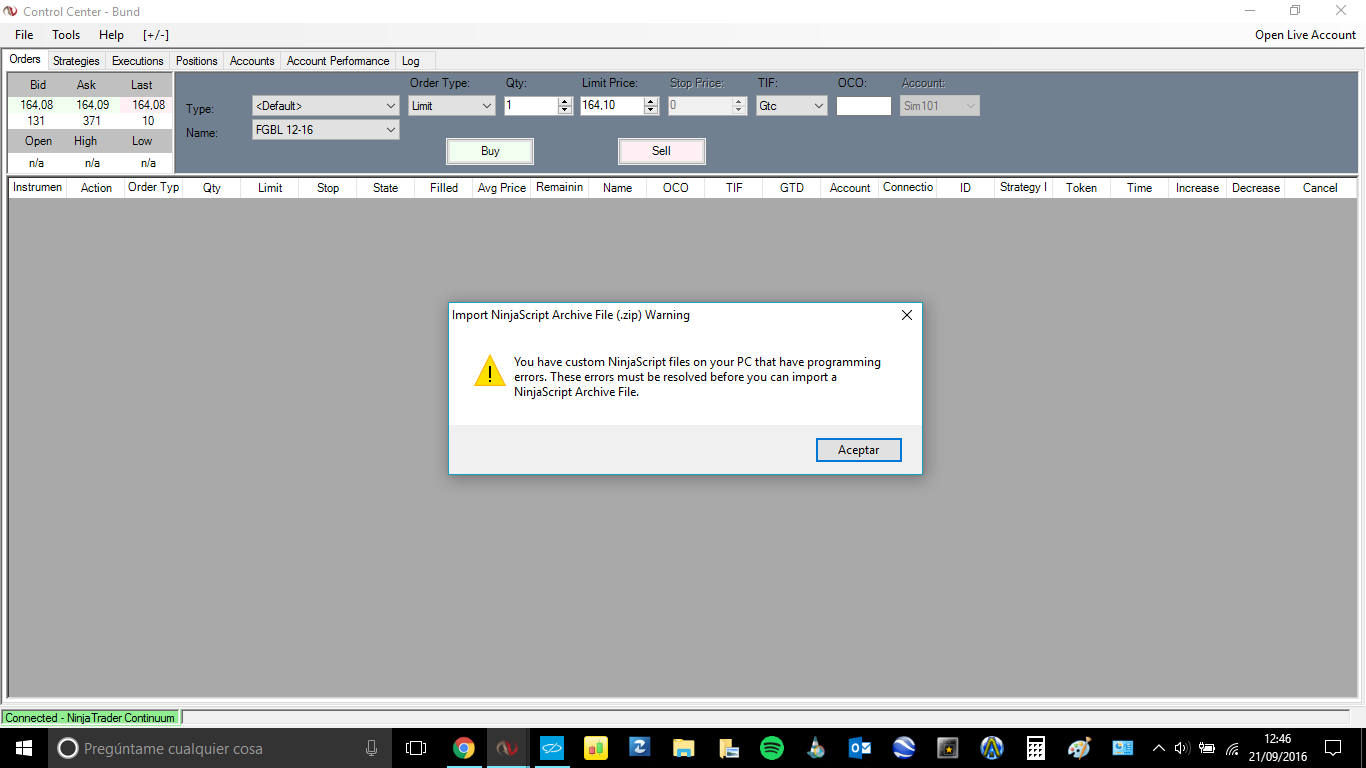Image resolution: width=1366 pixels, height=768 pixels.
Task: Increase Qty with the up arrow
Action: (565, 101)
